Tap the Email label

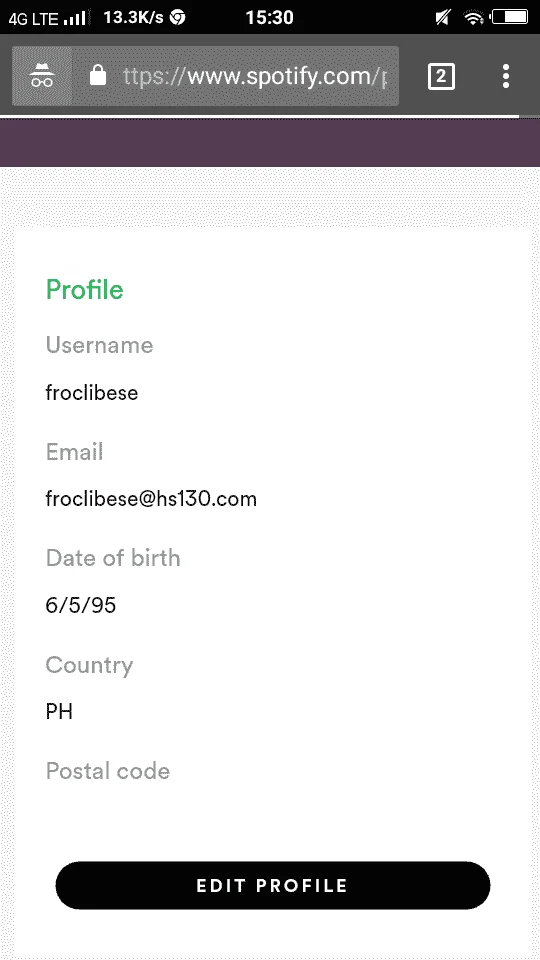click(x=75, y=452)
